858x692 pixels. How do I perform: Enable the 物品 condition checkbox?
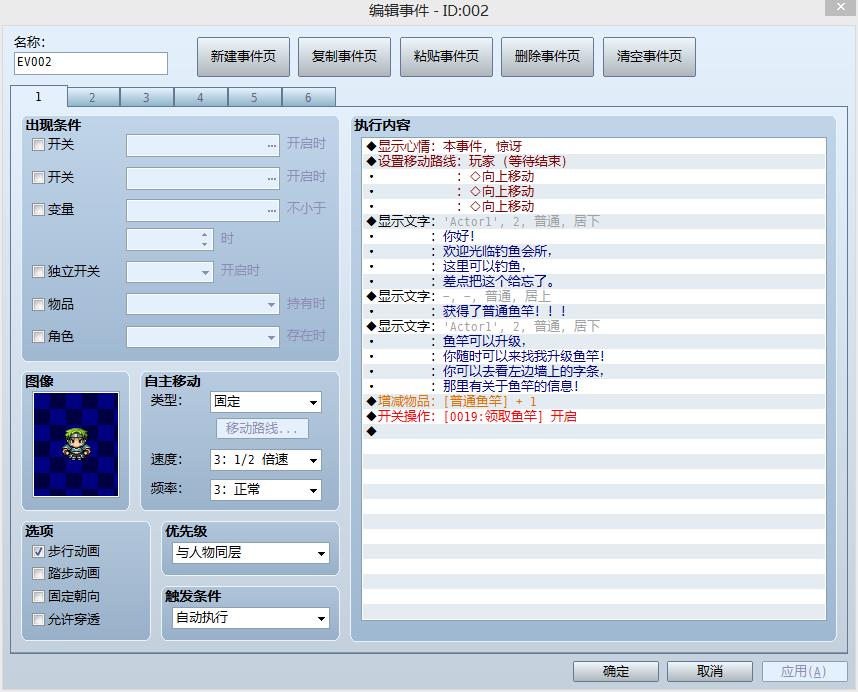pyautogui.click(x=38, y=304)
